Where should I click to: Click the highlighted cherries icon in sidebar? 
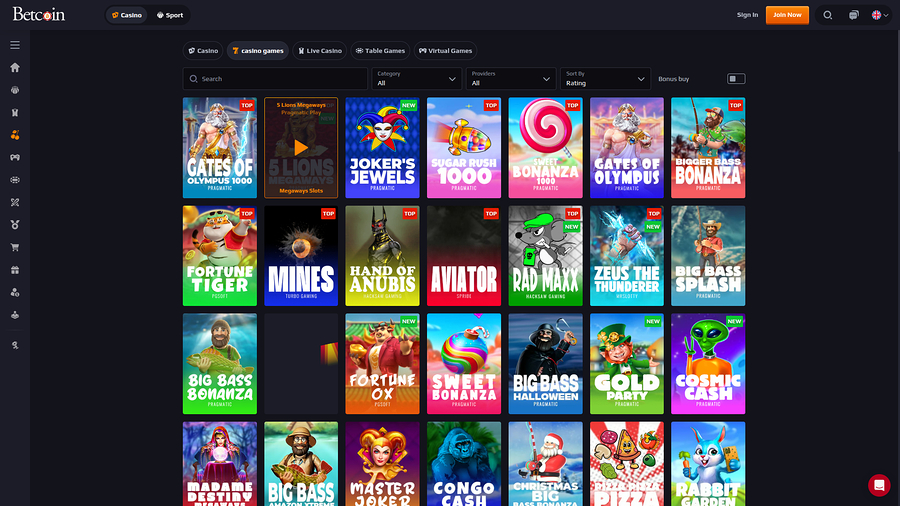pos(15,135)
